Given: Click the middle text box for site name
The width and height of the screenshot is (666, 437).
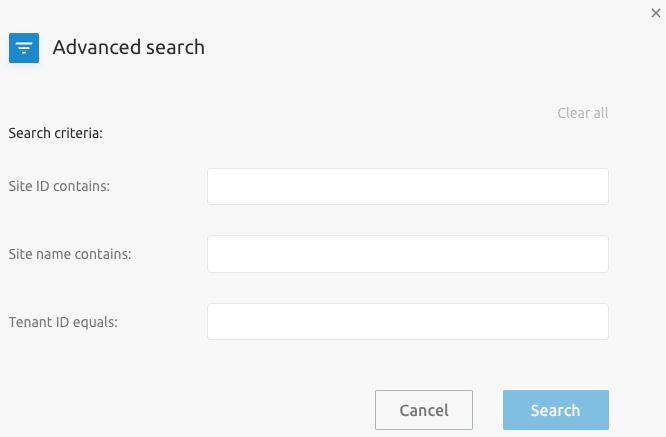Looking at the screenshot, I should pos(408,254).
